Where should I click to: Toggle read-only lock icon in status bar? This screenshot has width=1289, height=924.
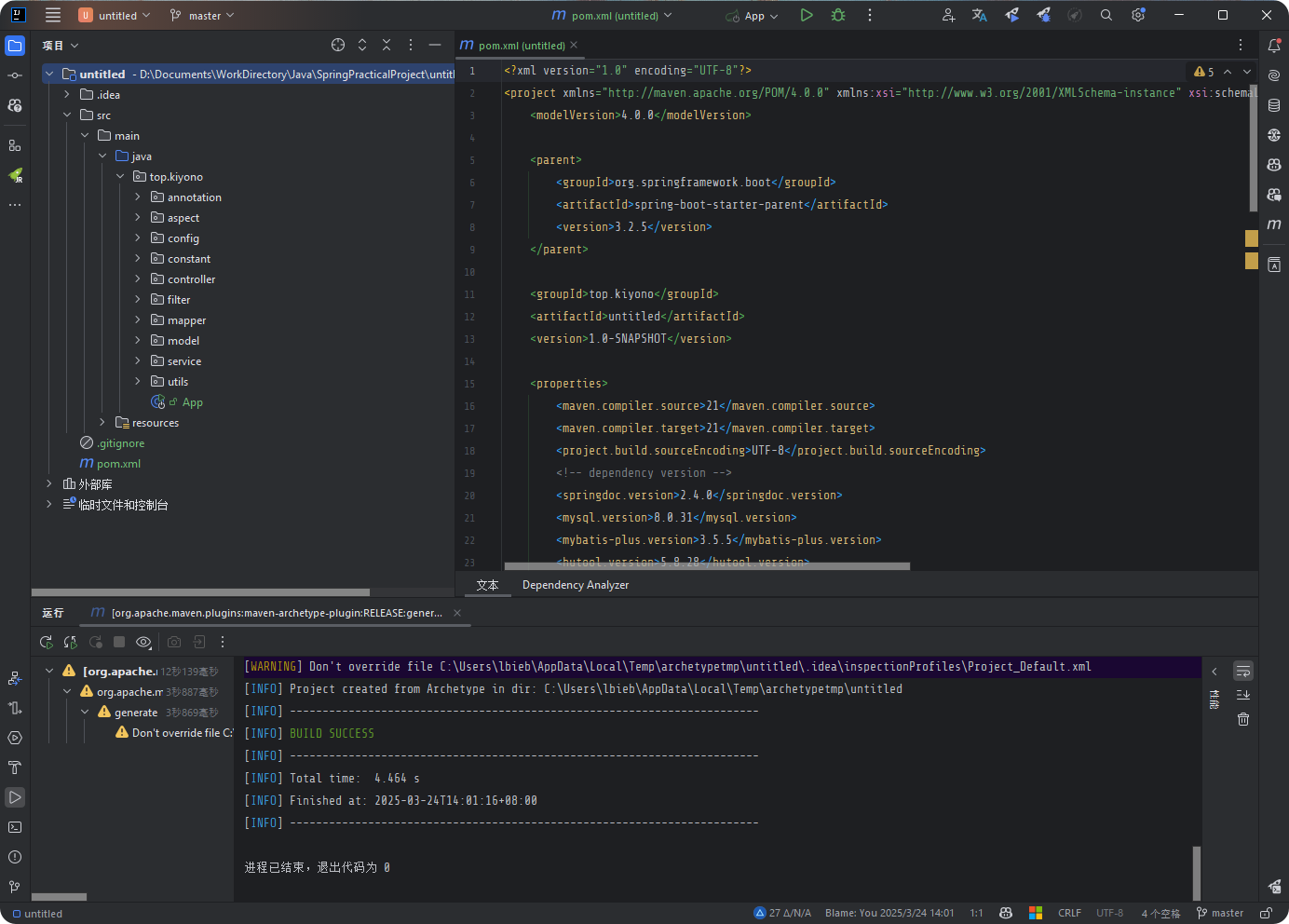(x=1267, y=913)
